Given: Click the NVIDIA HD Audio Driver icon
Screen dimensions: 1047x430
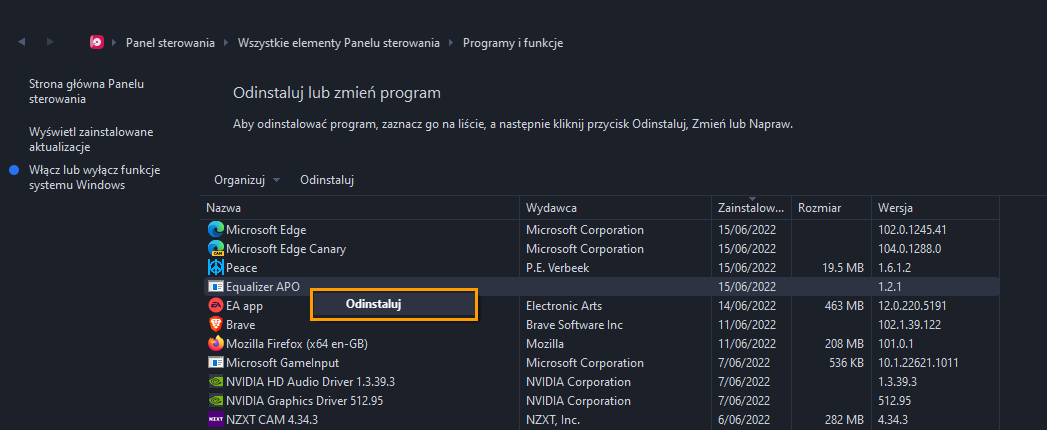Looking at the screenshot, I should pos(215,382).
